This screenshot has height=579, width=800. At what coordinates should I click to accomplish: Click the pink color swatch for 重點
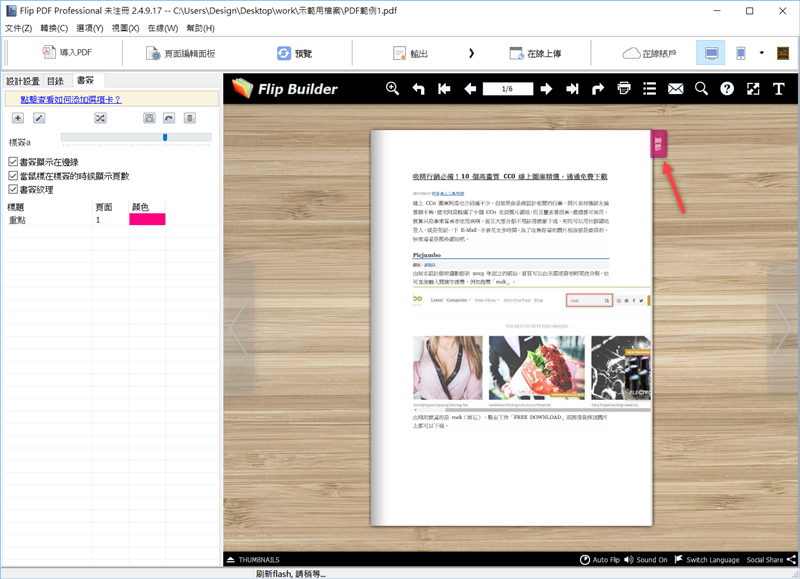pyautogui.click(x=147, y=219)
